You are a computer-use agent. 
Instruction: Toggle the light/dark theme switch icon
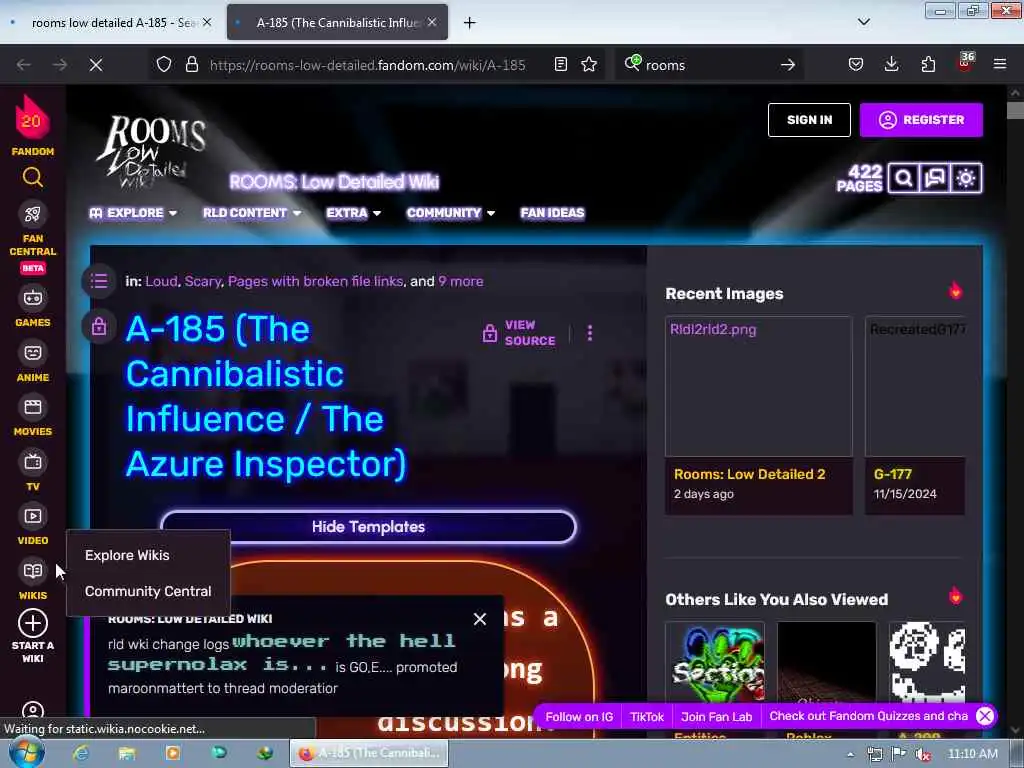pos(967,178)
